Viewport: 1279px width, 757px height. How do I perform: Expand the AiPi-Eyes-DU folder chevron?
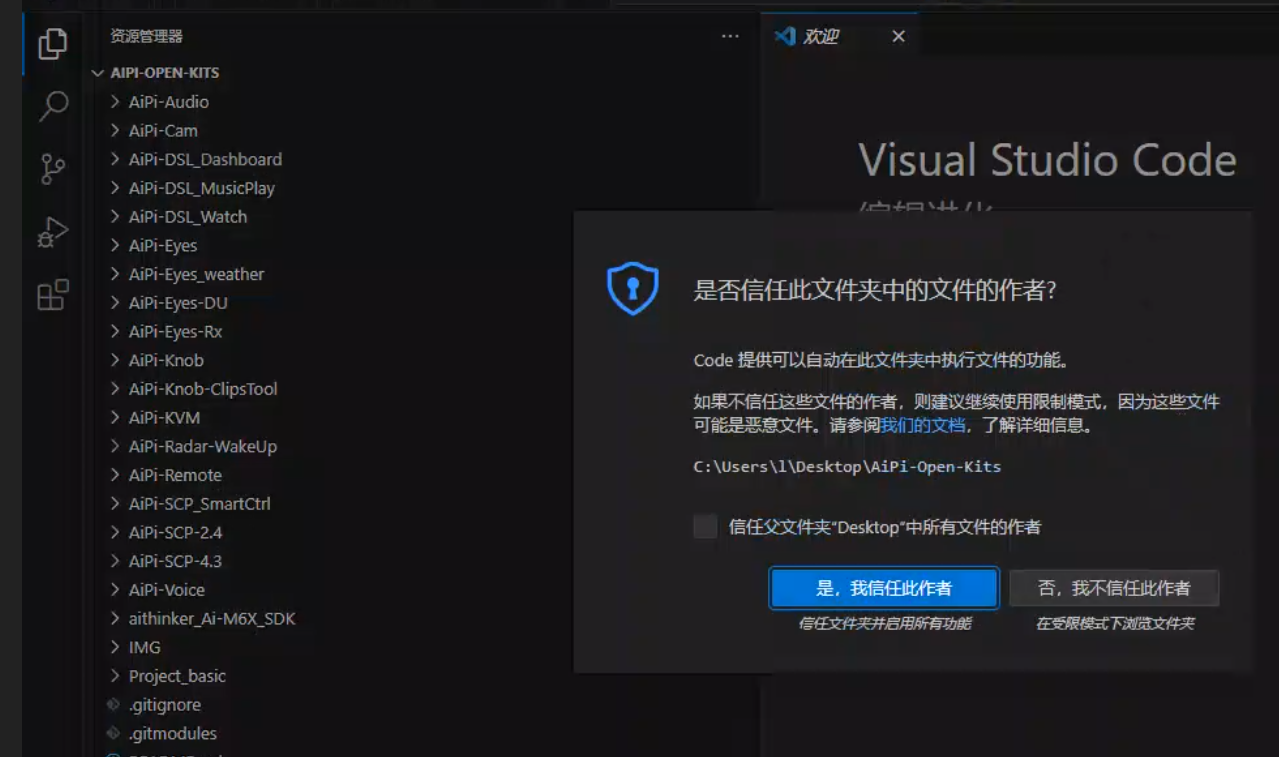115,303
